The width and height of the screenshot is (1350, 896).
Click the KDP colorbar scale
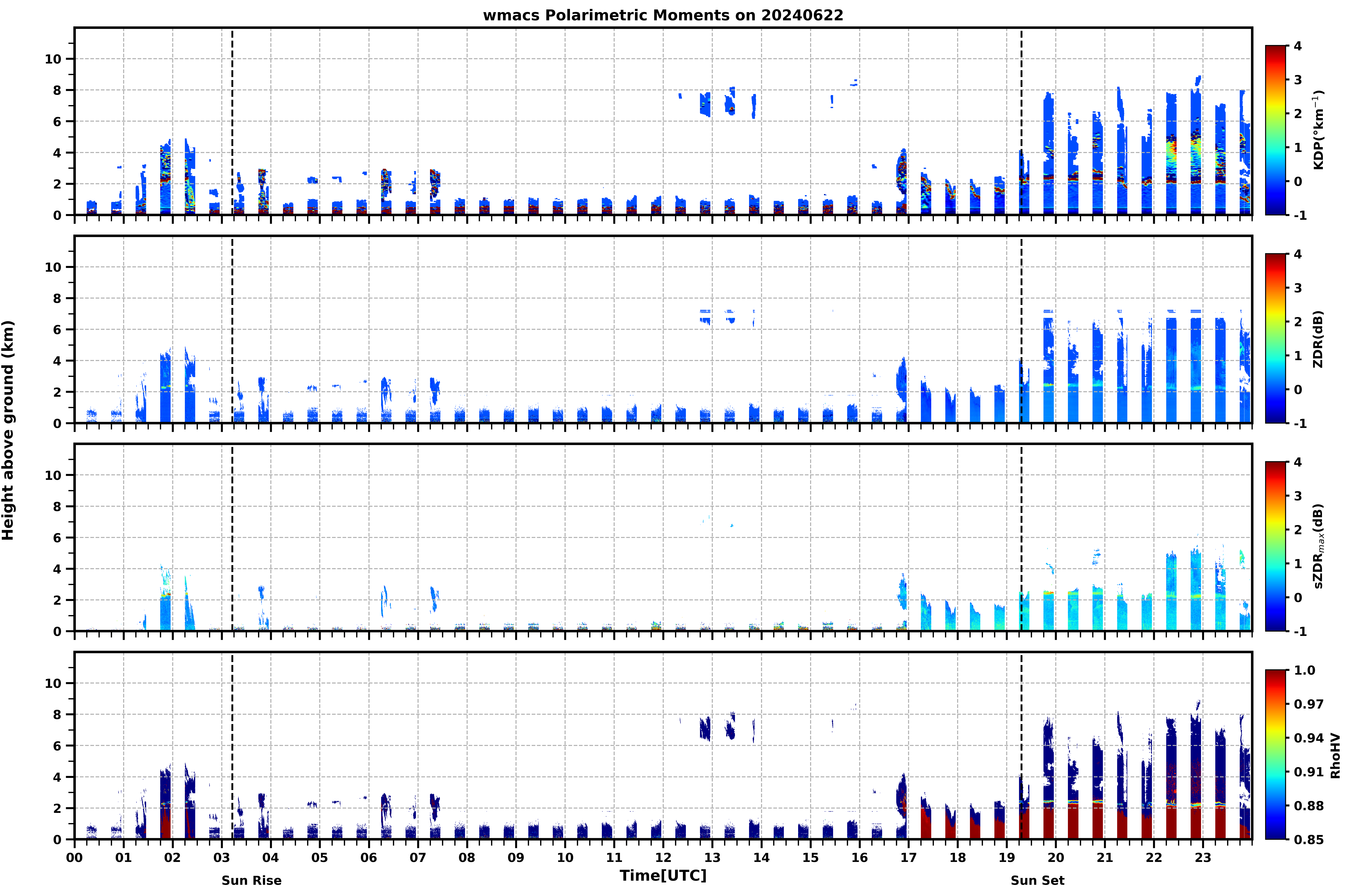1276,130
